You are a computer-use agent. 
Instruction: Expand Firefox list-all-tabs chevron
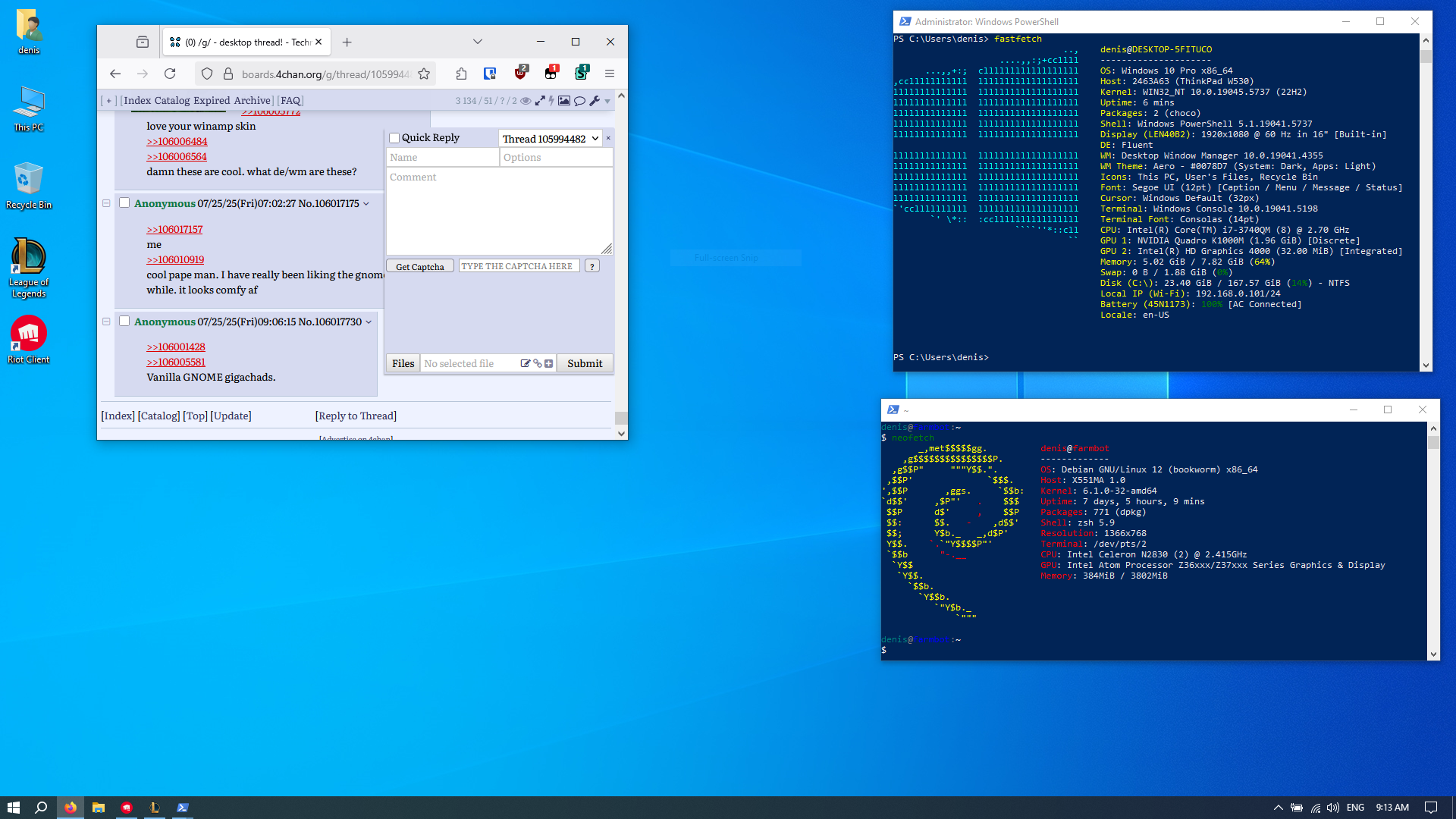(478, 42)
